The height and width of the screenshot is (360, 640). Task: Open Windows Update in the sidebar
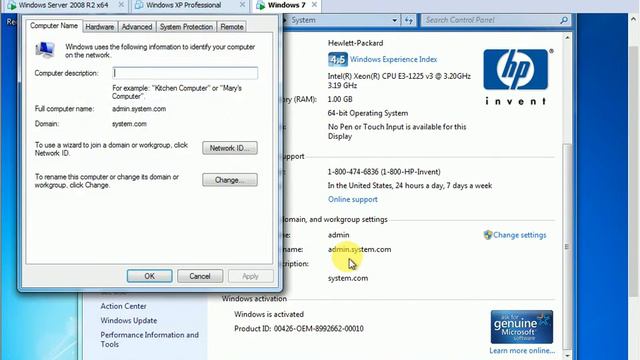(x=129, y=321)
